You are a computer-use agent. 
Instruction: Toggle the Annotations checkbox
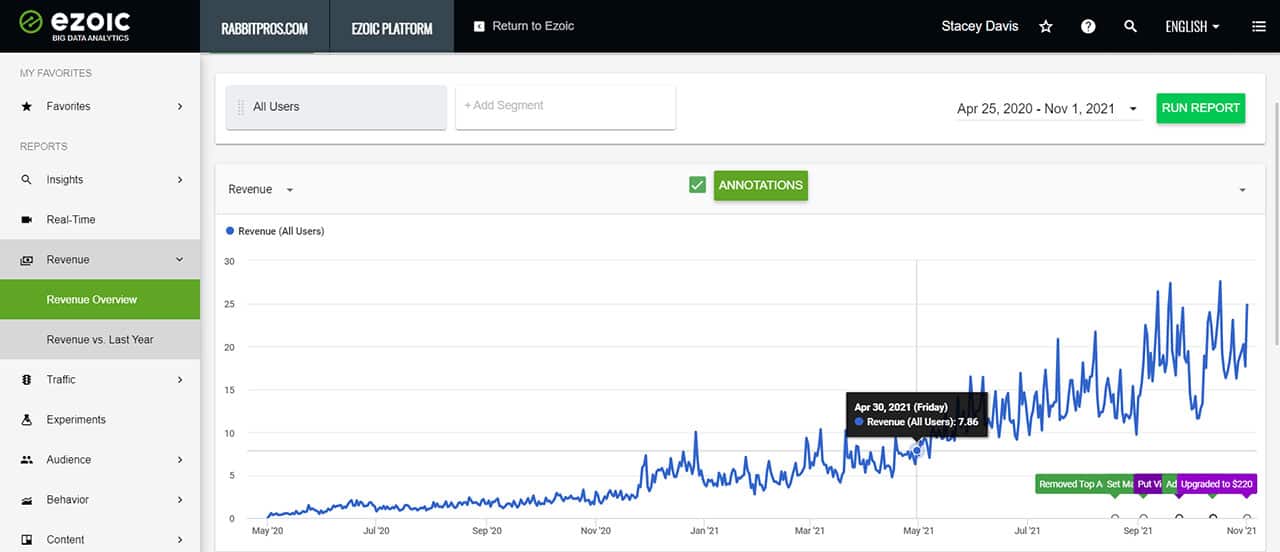tap(698, 185)
